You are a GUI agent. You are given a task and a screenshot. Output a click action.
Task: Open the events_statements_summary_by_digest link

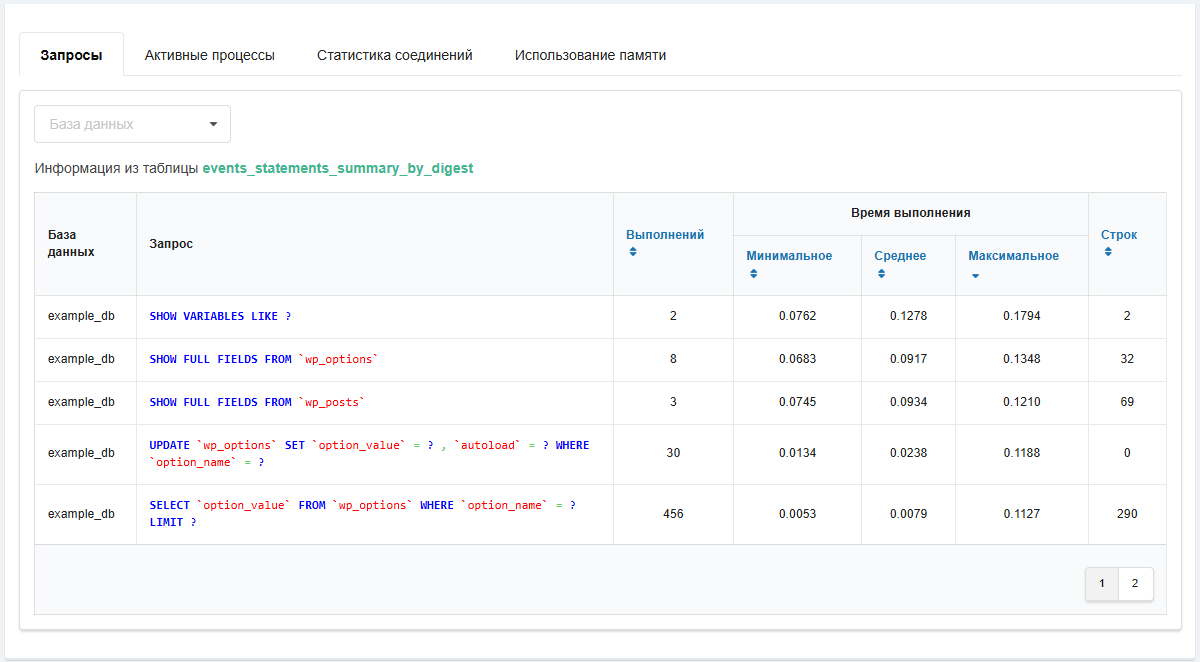pos(338,168)
